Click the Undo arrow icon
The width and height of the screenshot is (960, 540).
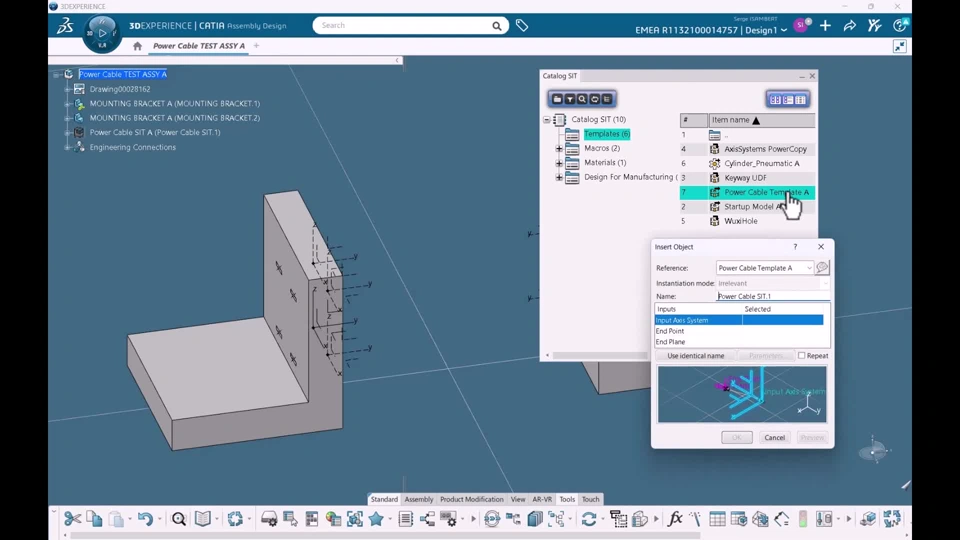[145, 519]
